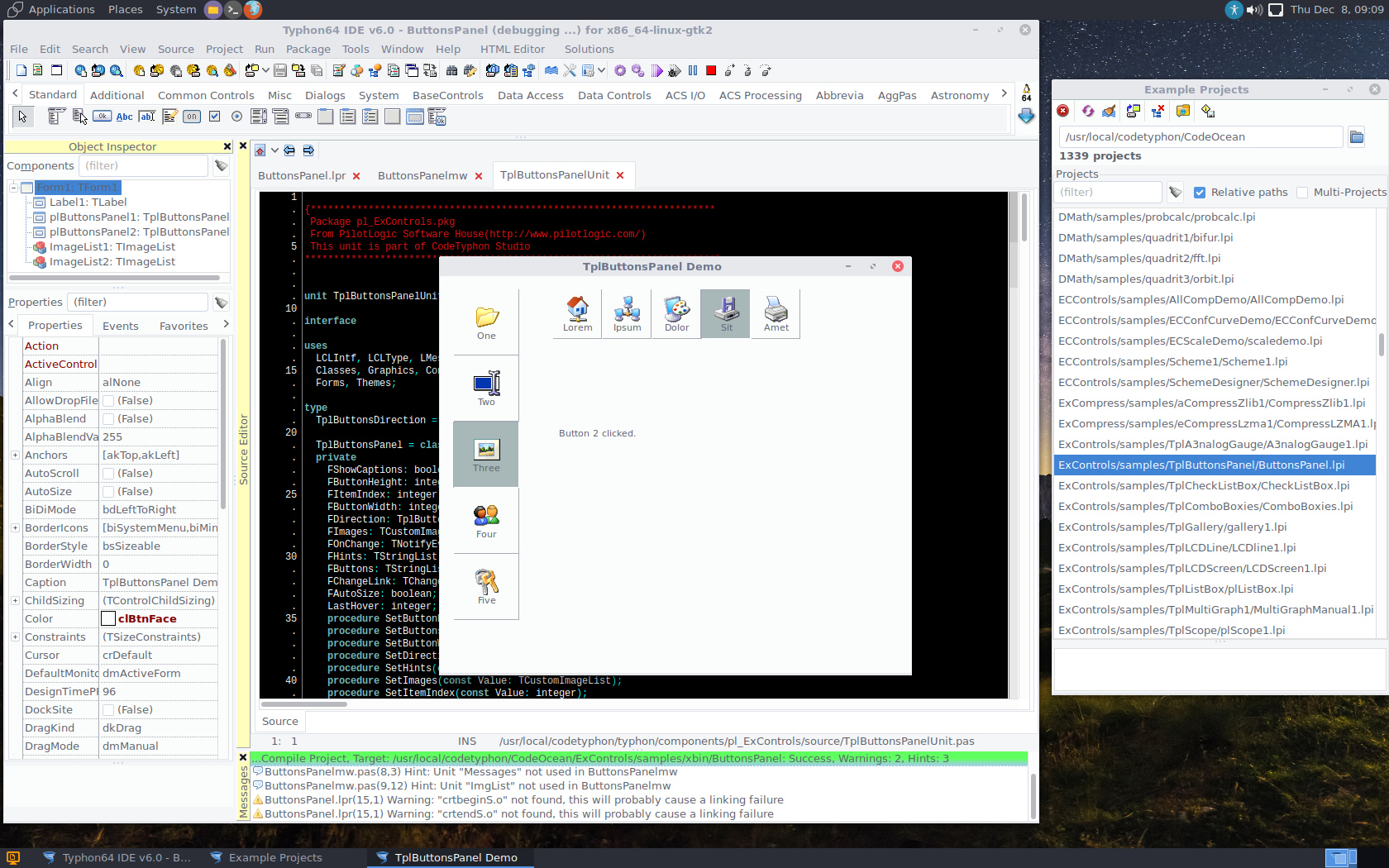
Task: Select the TRadioButton palette component
Action: click(x=237, y=117)
